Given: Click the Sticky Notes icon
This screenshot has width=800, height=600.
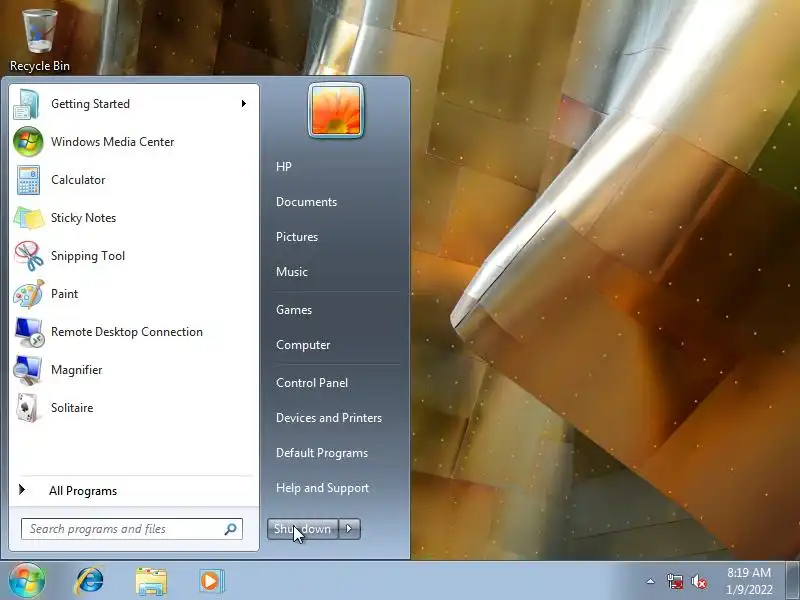Looking at the screenshot, I should [x=29, y=218].
